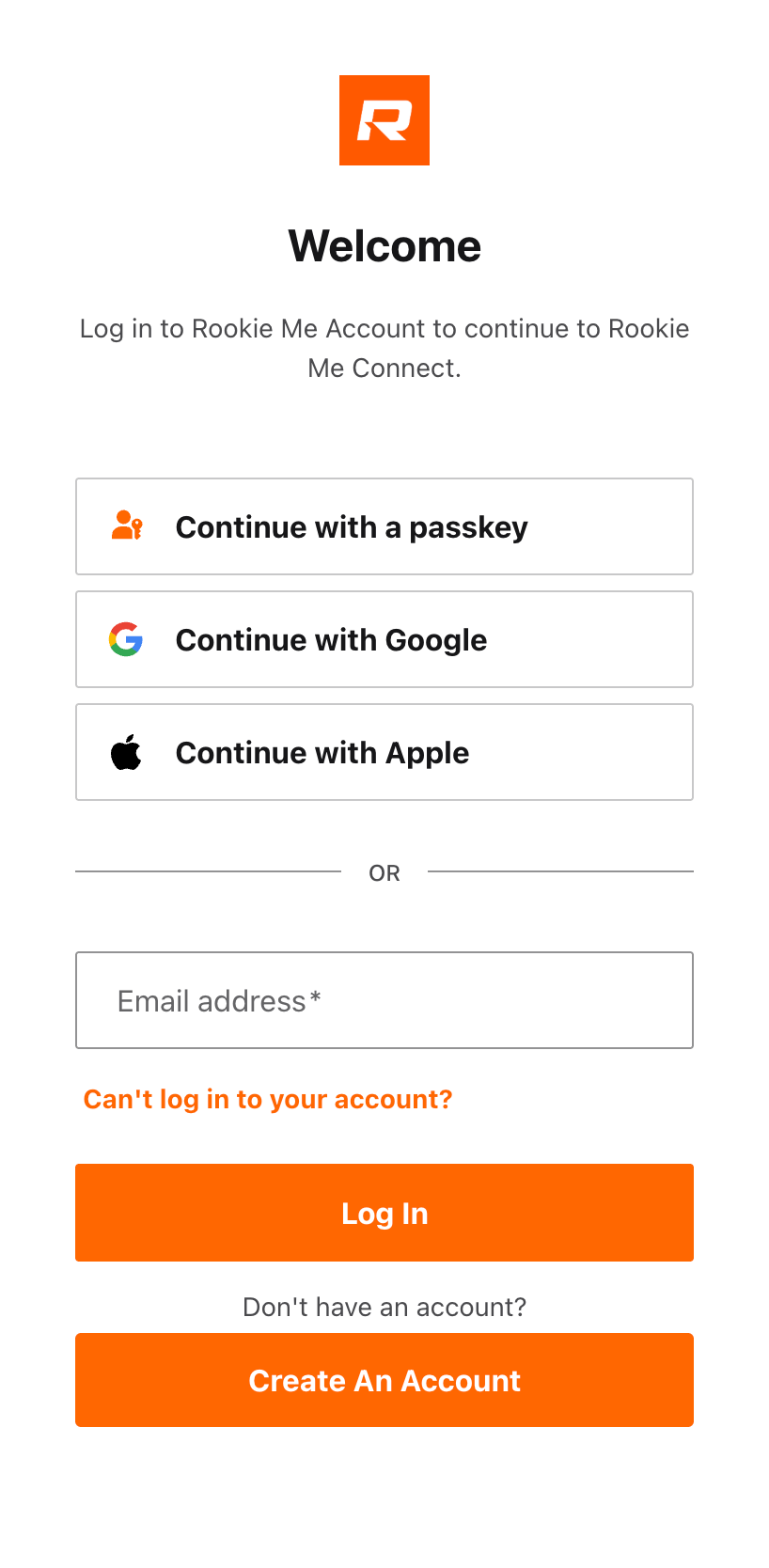Open "Can't log in to your account?" link
This screenshot has width=769, height=1568.
(x=268, y=1099)
